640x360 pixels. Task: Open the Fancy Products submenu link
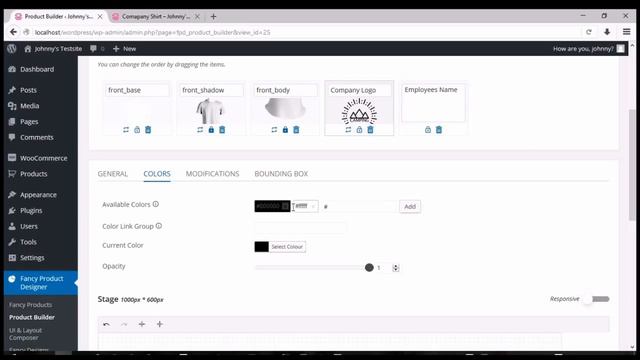[x=31, y=305]
